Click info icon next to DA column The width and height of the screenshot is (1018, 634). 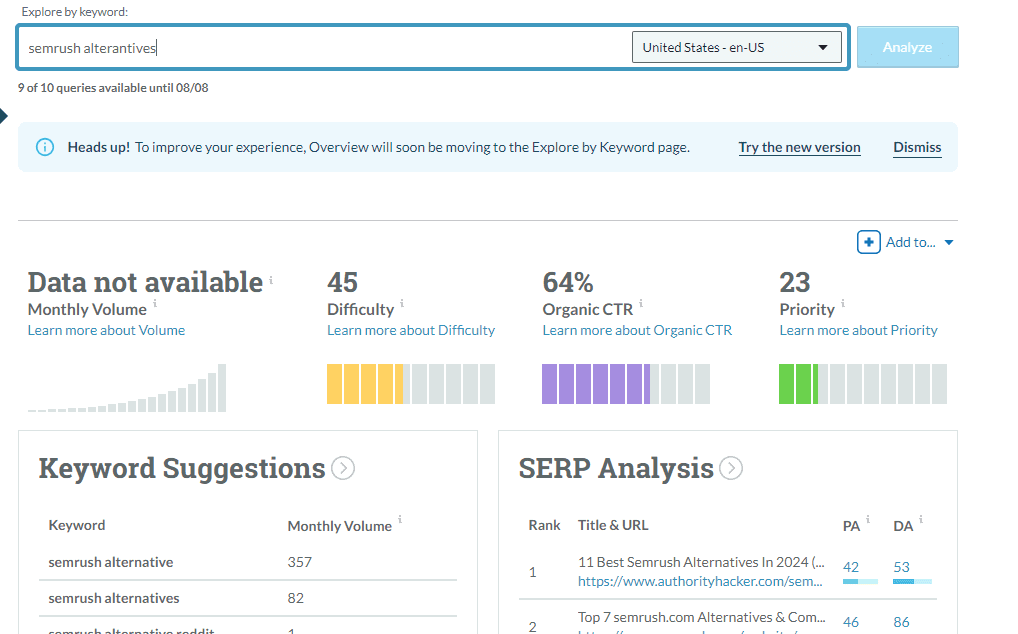[x=921, y=519]
